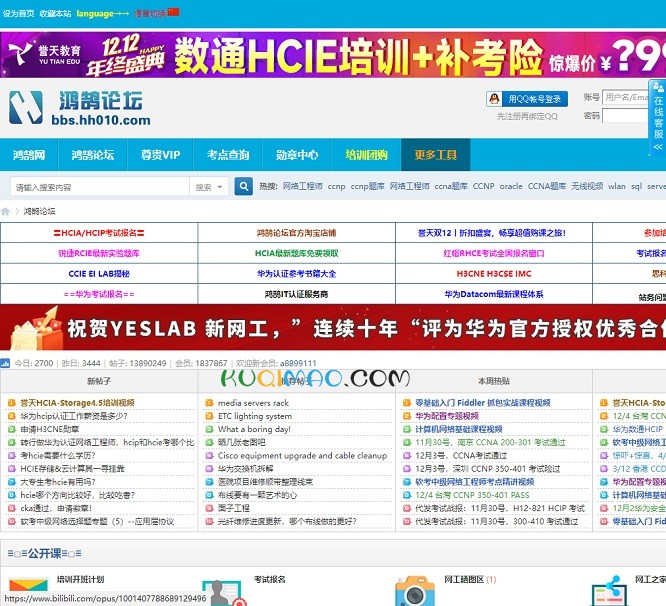Click the home breadcrumb icon

6,211
